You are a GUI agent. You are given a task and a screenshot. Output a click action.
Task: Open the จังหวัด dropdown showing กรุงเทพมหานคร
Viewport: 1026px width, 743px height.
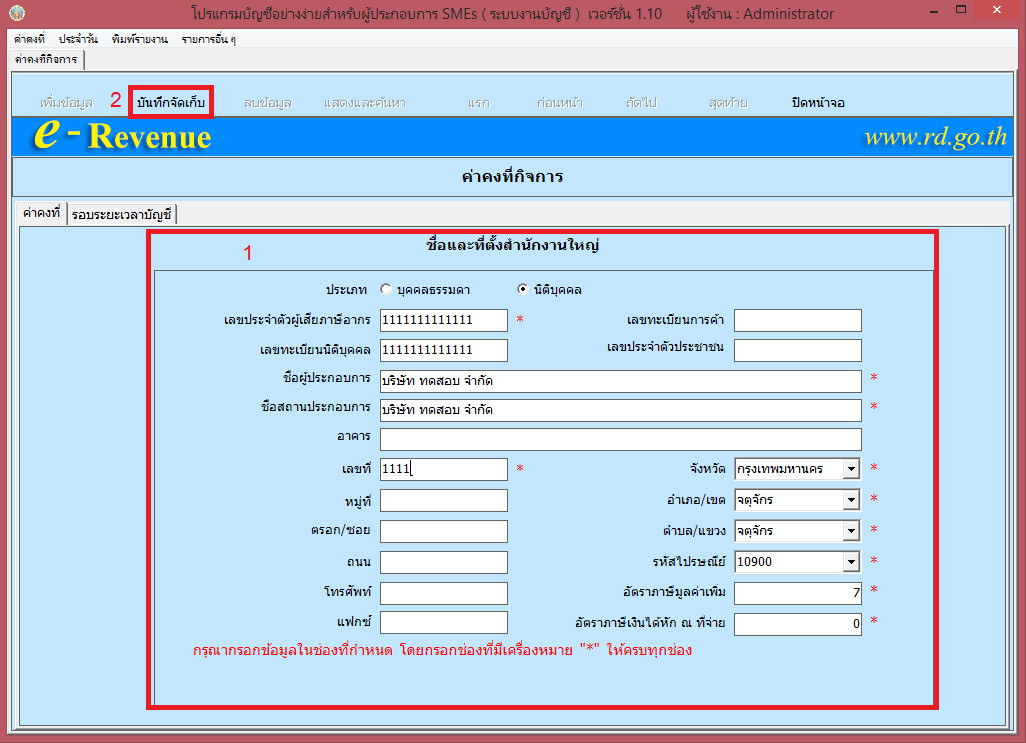pyautogui.click(x=851, y=469)
